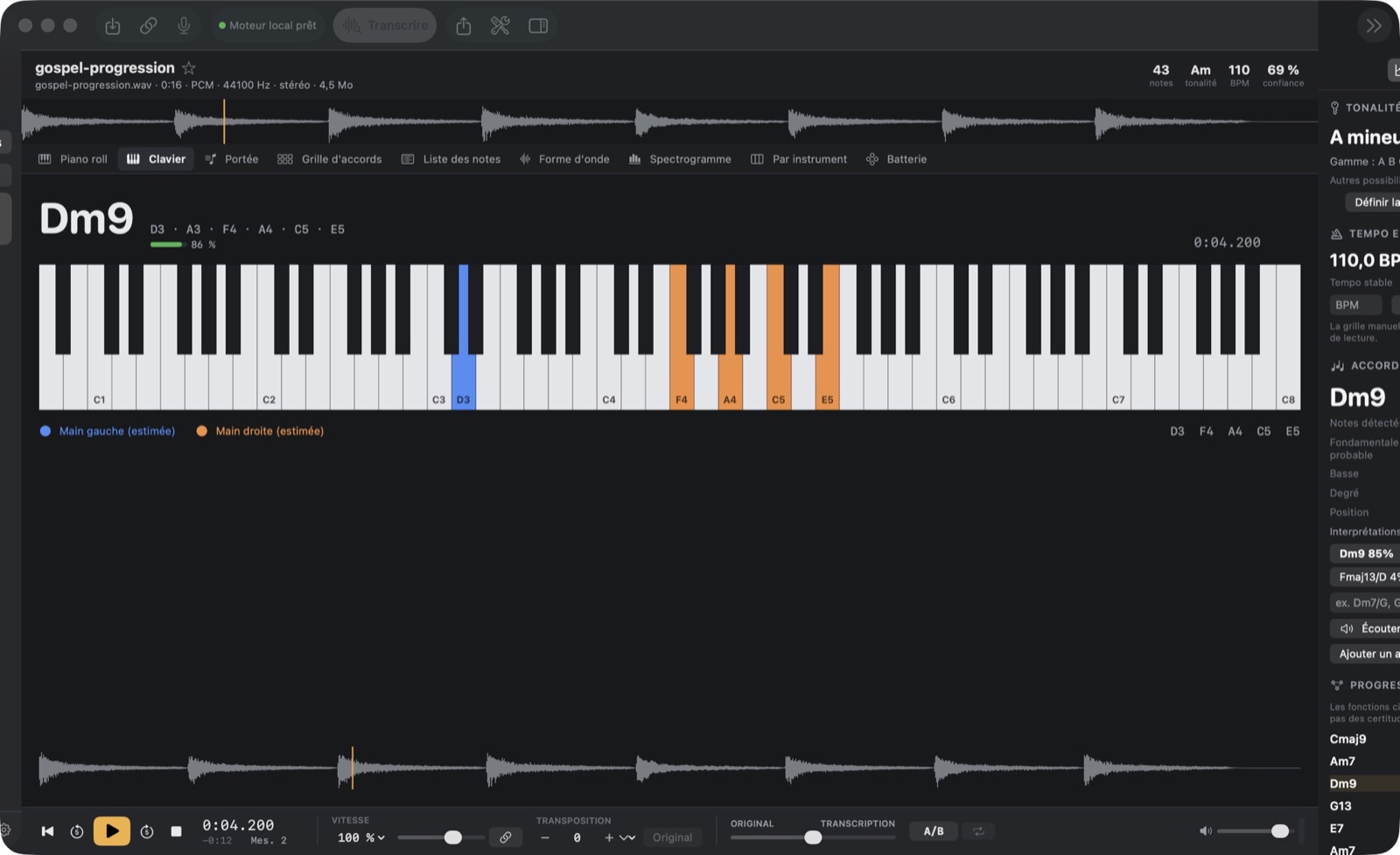Image resolution: width=1400 pixels, height=855 pixels.
Task: Expand the transposition chevron dropdown
Action: pos(627,837)
